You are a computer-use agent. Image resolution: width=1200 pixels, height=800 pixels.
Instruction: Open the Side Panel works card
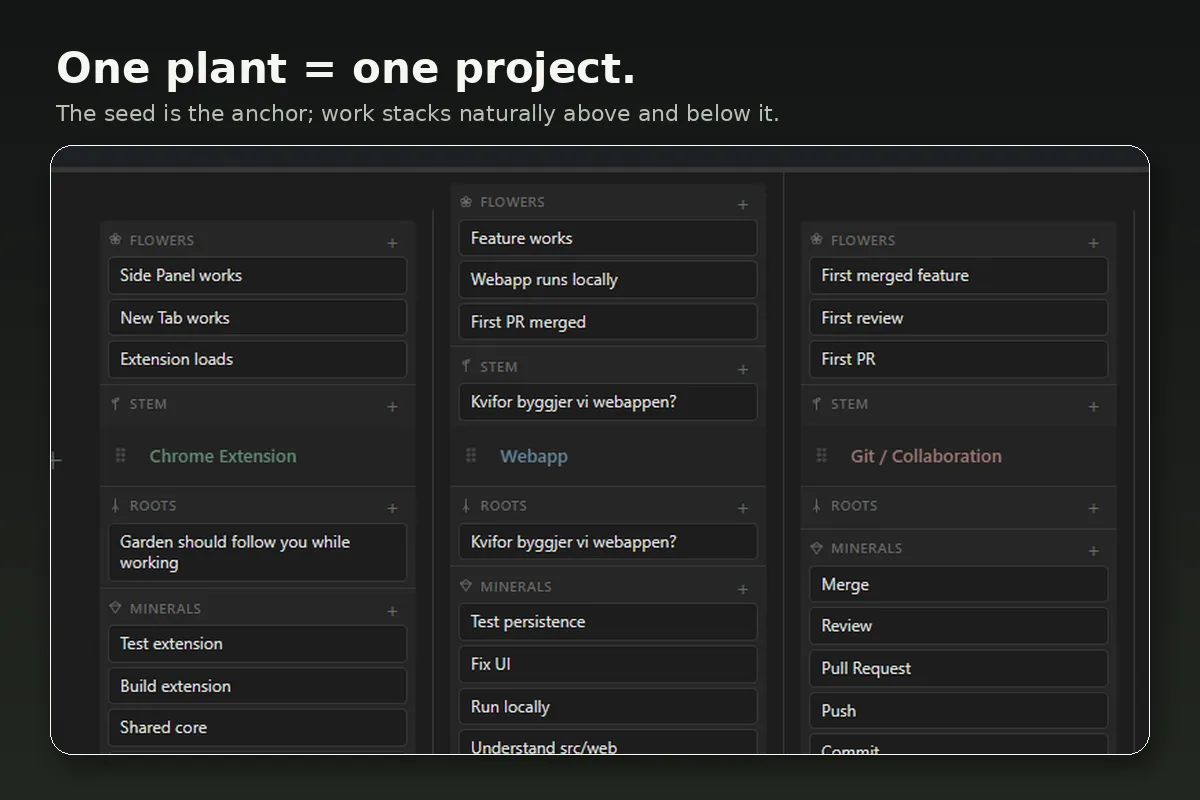point(258,276)
